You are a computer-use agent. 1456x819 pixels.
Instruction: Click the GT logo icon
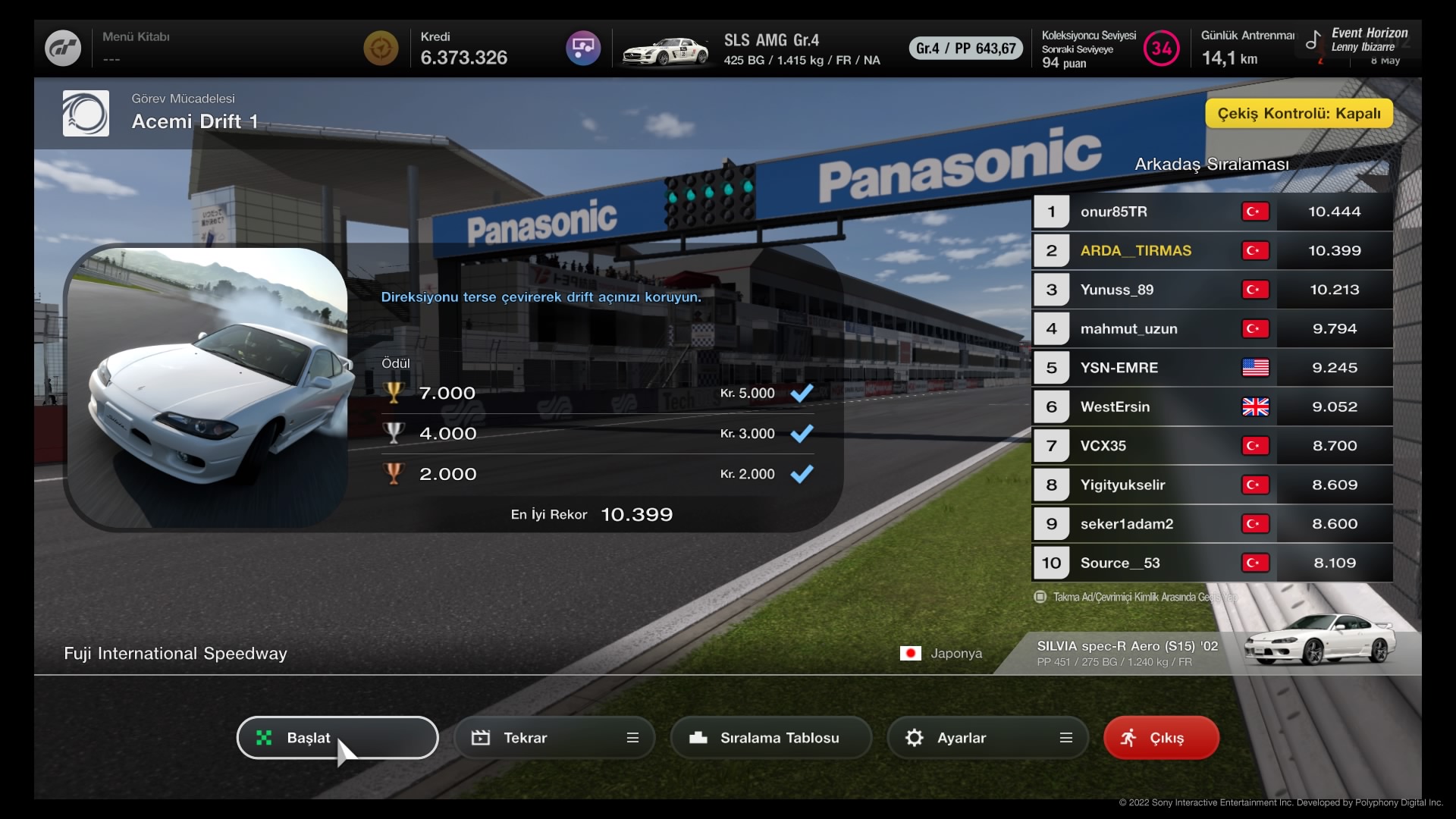click(63, 49)
